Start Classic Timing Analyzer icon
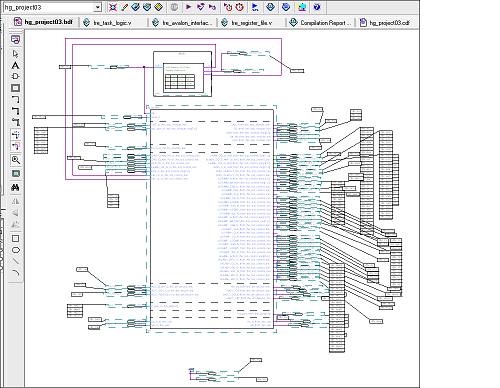This screenshot has width=500, height=388. click(x=212, y=7)
